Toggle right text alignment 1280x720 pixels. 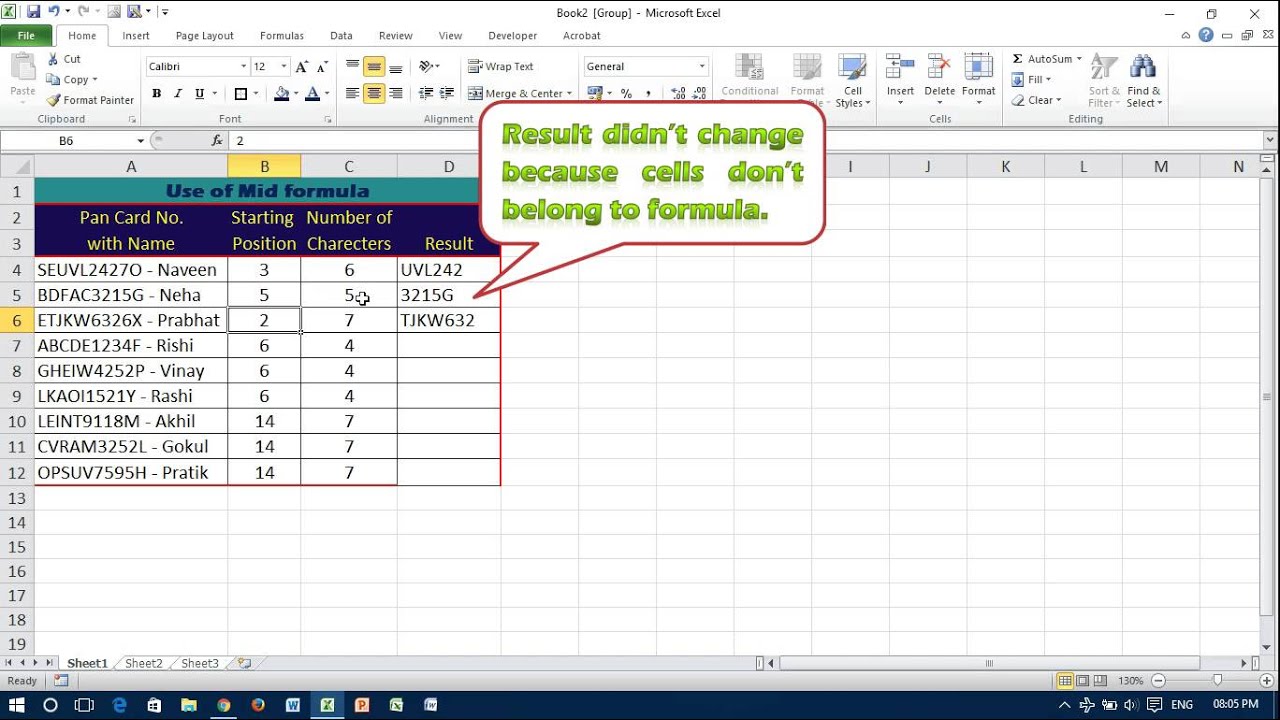(396, 94)
